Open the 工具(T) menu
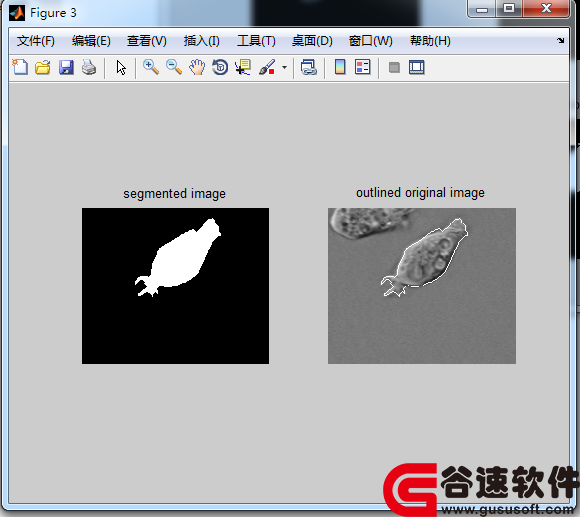This screenshot has height=517, width=580. 256,41
